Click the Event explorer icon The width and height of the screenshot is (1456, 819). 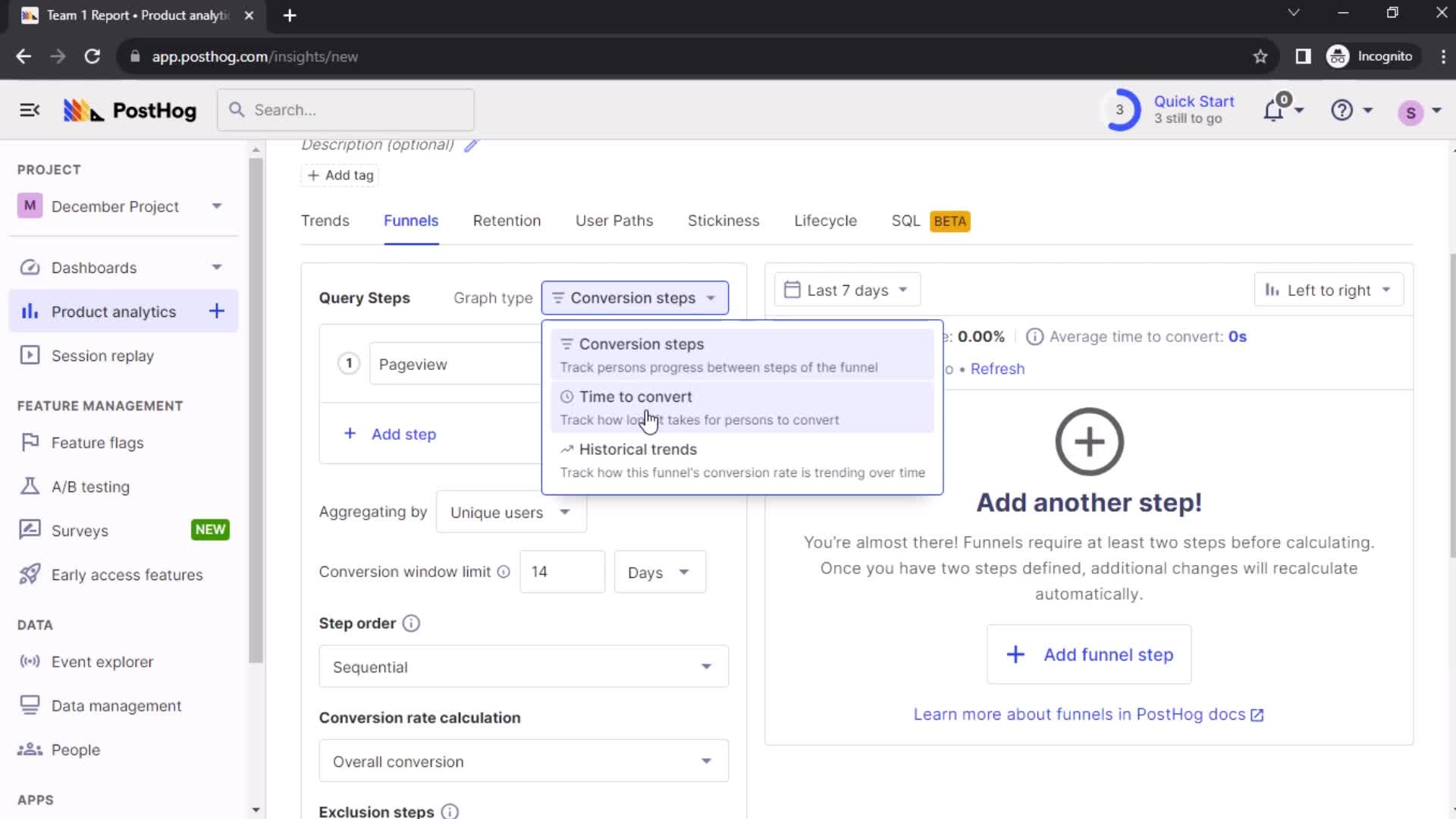[x=29, y=662]
